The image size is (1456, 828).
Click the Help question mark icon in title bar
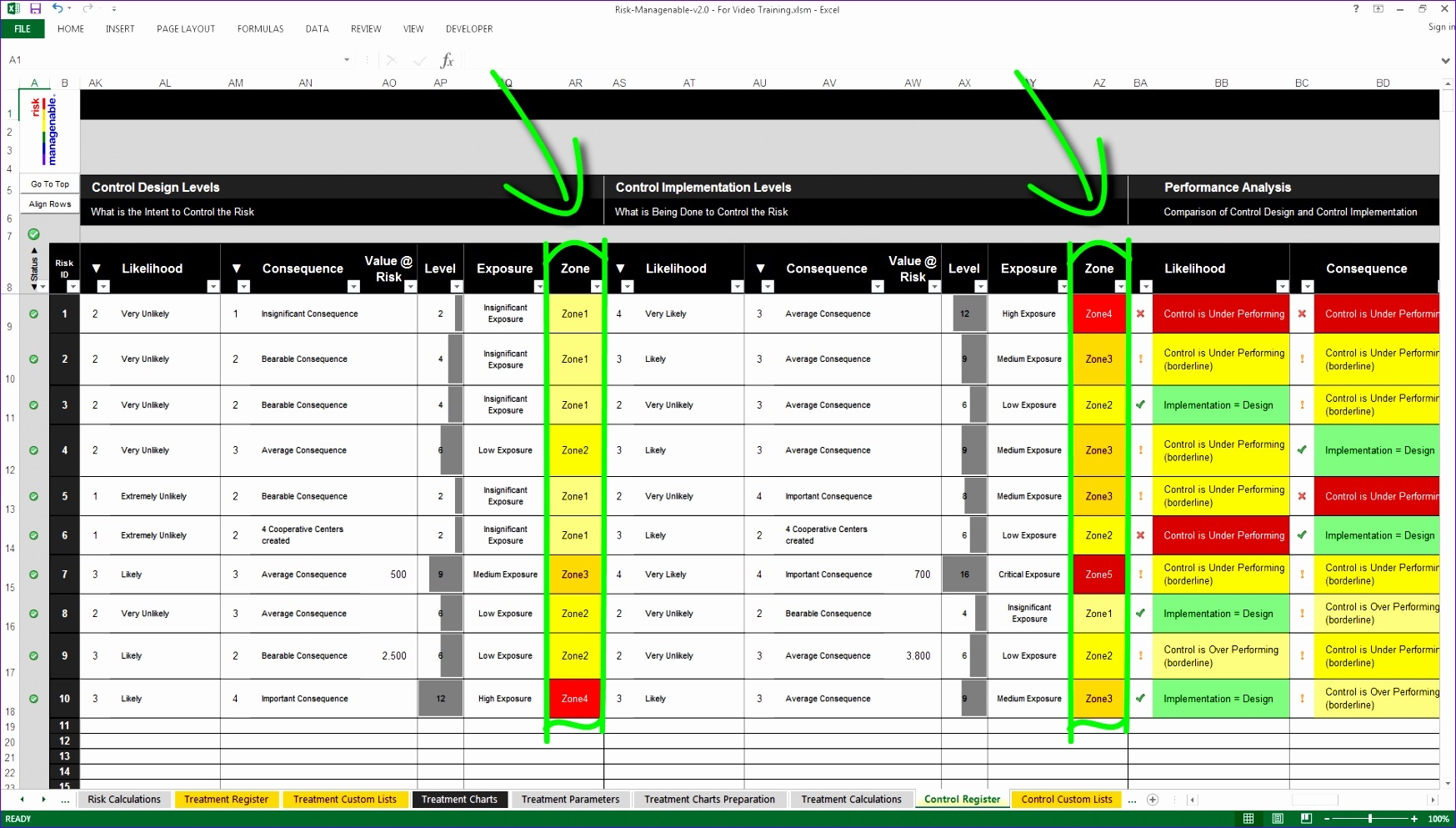(1354, 9)
